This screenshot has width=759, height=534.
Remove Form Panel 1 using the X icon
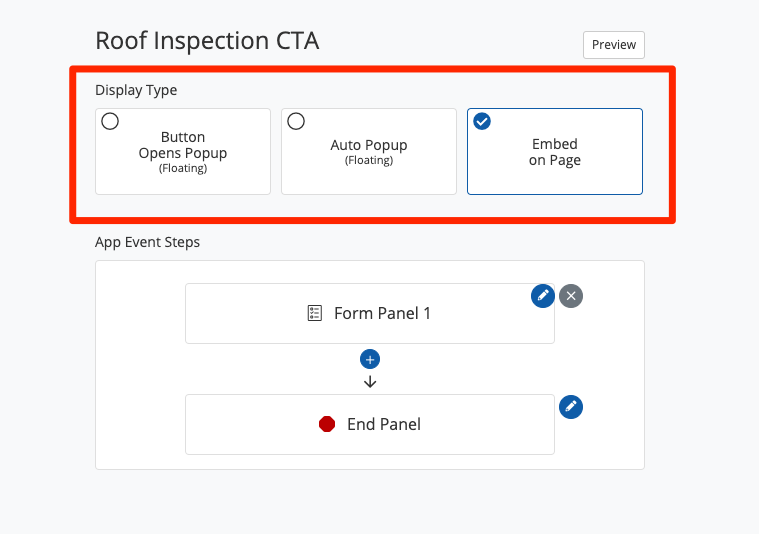[x=570, y=295]
